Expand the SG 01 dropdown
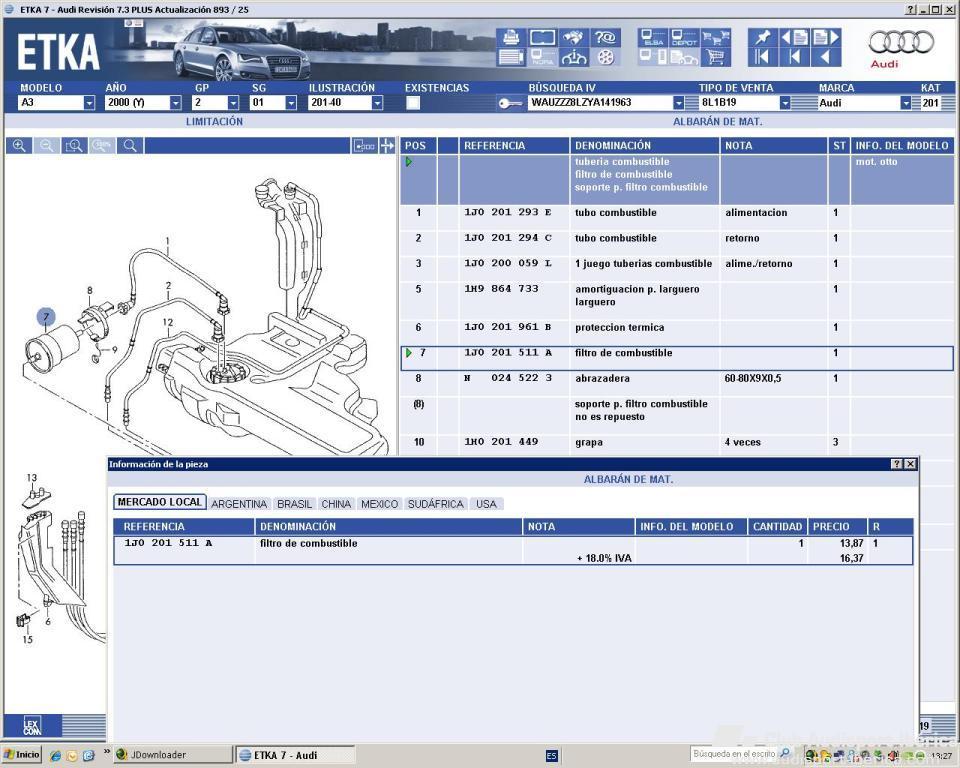 point(291,103)
